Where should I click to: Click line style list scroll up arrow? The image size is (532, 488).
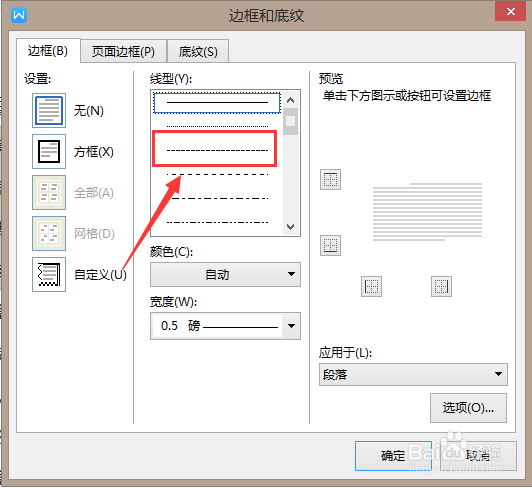coord(290,100)
